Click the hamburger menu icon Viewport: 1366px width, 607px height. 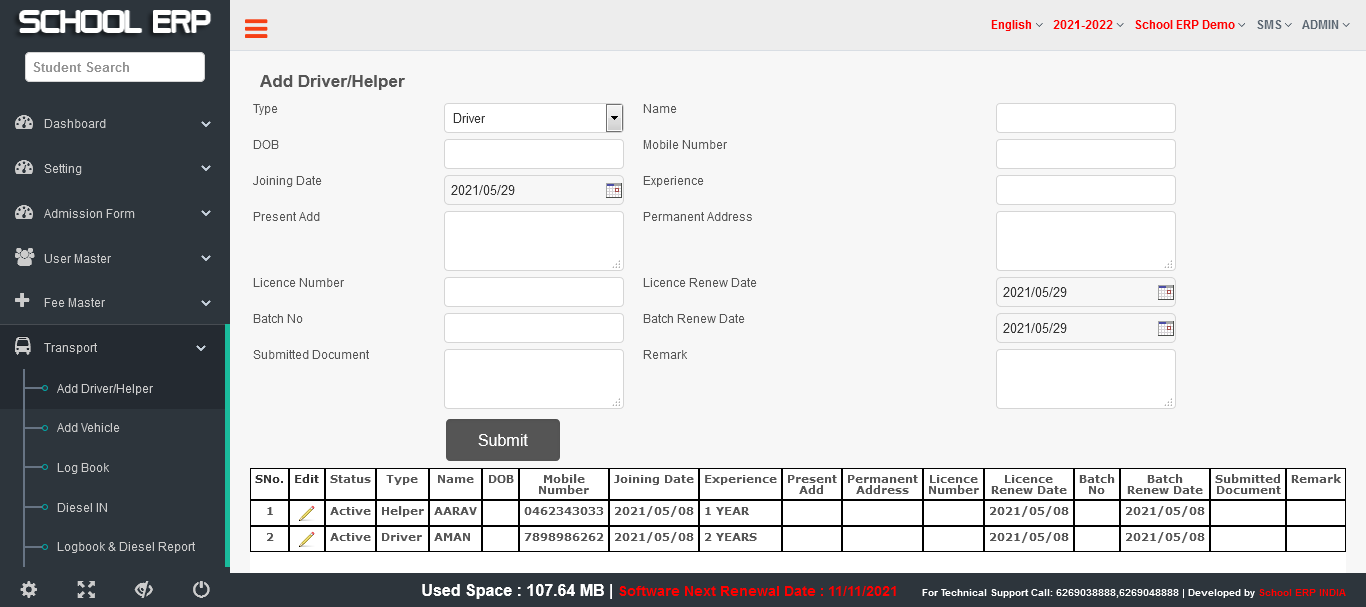[256, 29]
